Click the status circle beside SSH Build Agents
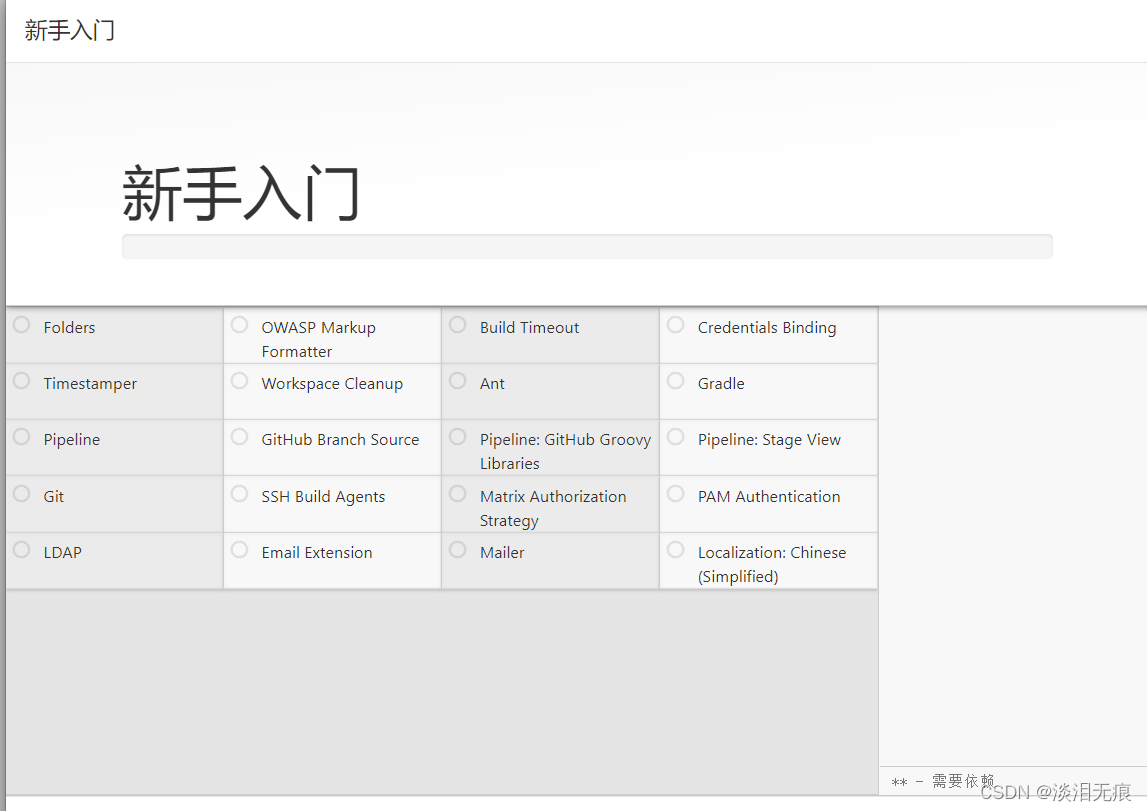The height and width of the screenshot is (811, 1147). (x=239, y=494)
